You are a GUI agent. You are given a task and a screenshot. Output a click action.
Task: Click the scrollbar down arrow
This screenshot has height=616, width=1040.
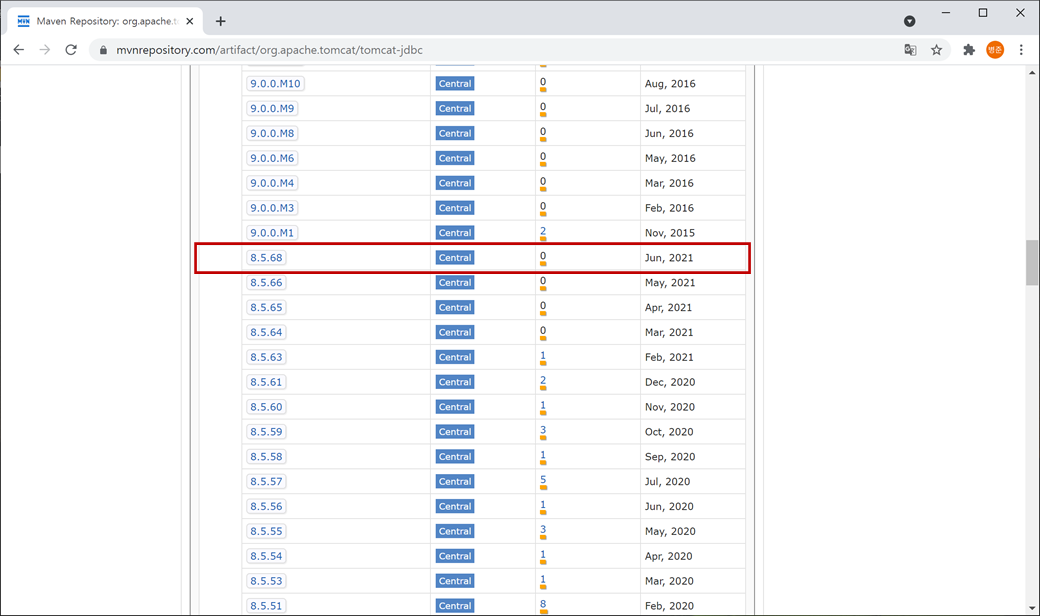[x=1032, y=608]
